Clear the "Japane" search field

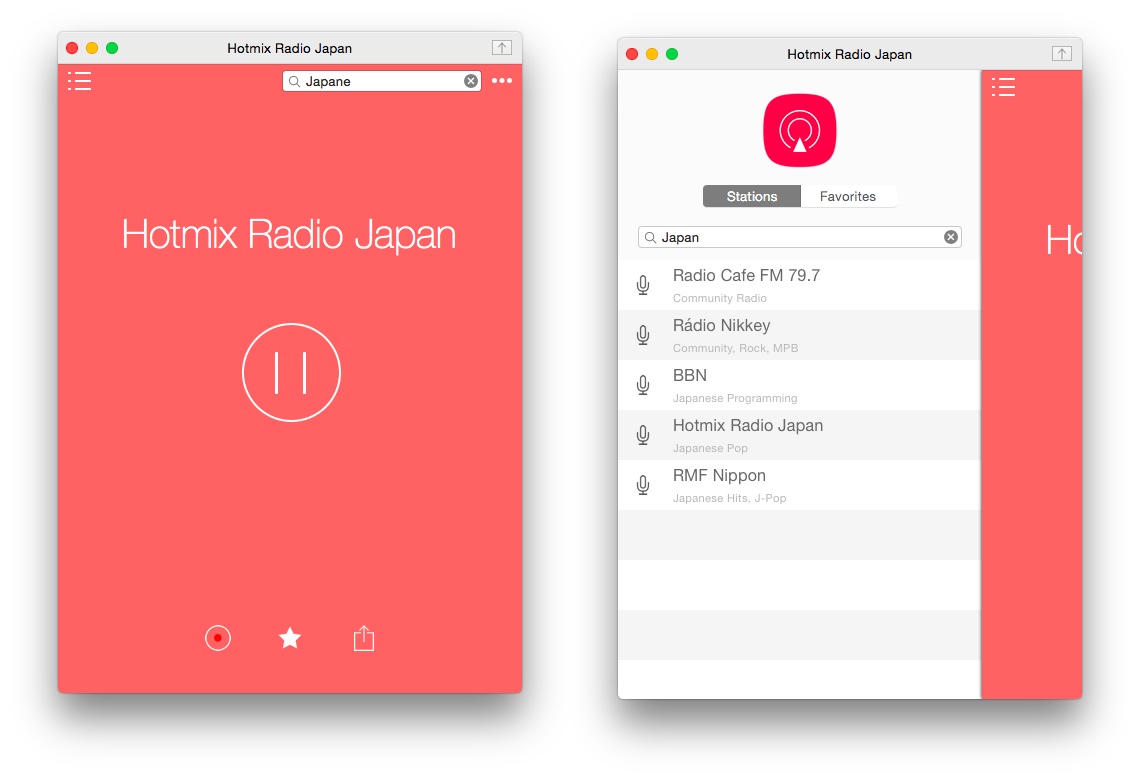click(x=471, y=81)
